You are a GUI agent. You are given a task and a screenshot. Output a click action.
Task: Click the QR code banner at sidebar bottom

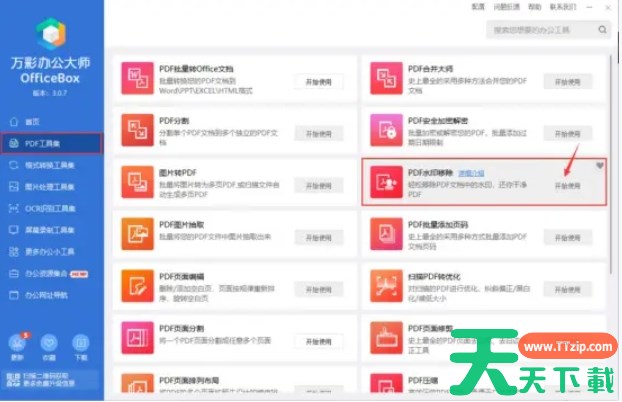pos(50,379)
